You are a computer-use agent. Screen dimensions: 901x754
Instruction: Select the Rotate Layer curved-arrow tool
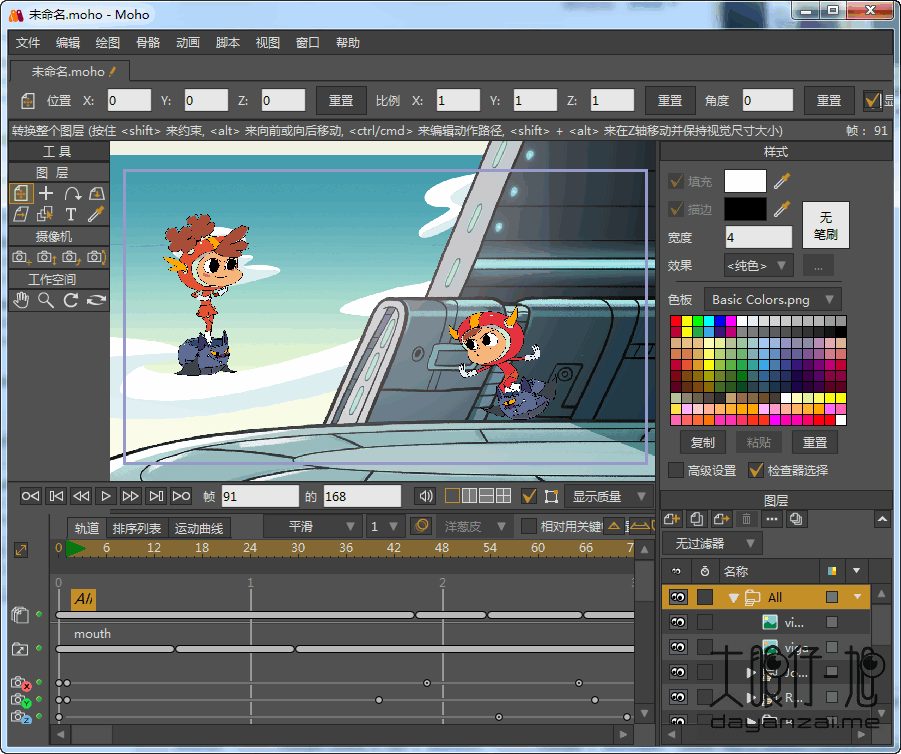[72, 193]
